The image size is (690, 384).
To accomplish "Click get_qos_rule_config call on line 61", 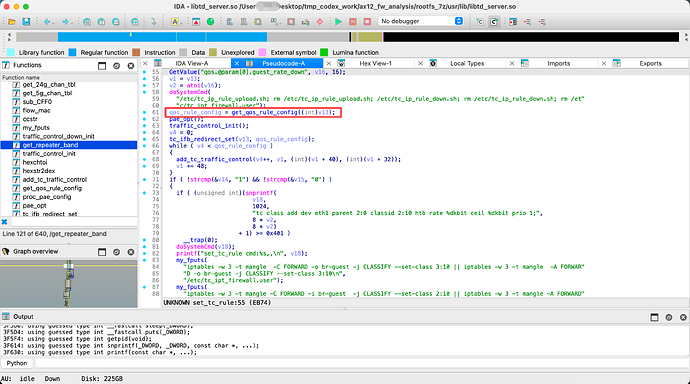I will pyautogui.click(x=264, y=112).
